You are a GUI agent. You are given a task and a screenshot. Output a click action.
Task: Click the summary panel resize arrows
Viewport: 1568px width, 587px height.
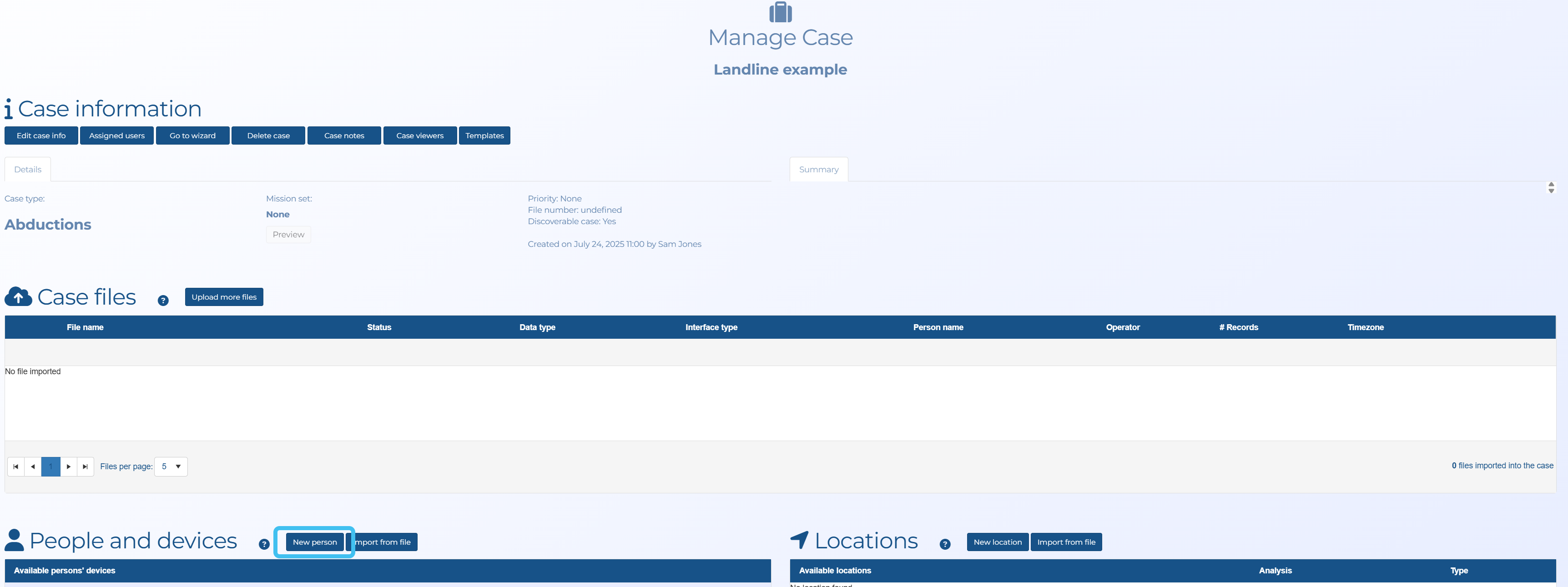click(x=1550, y=187)
